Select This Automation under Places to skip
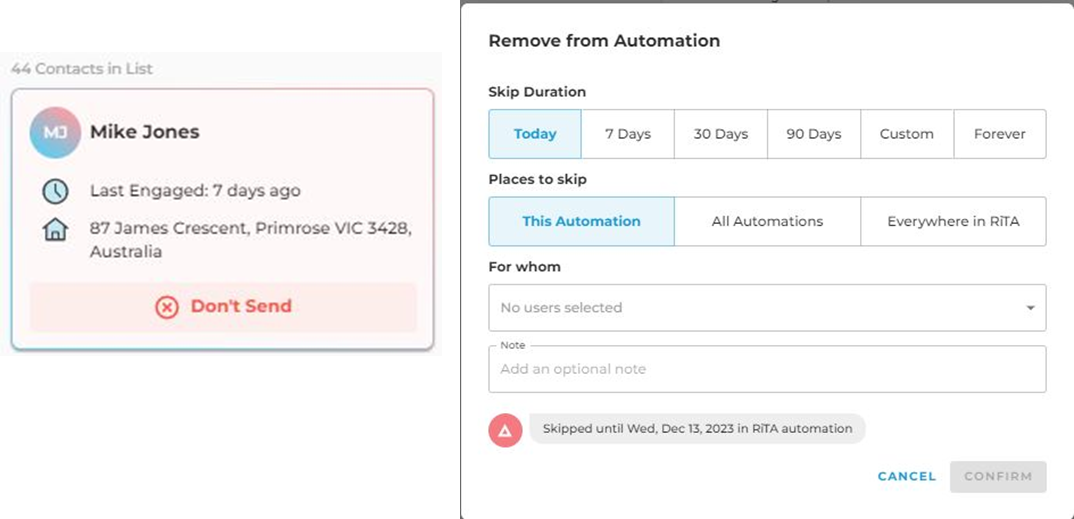This screenshot has width=1074, height=519. (x=582, y=222)
